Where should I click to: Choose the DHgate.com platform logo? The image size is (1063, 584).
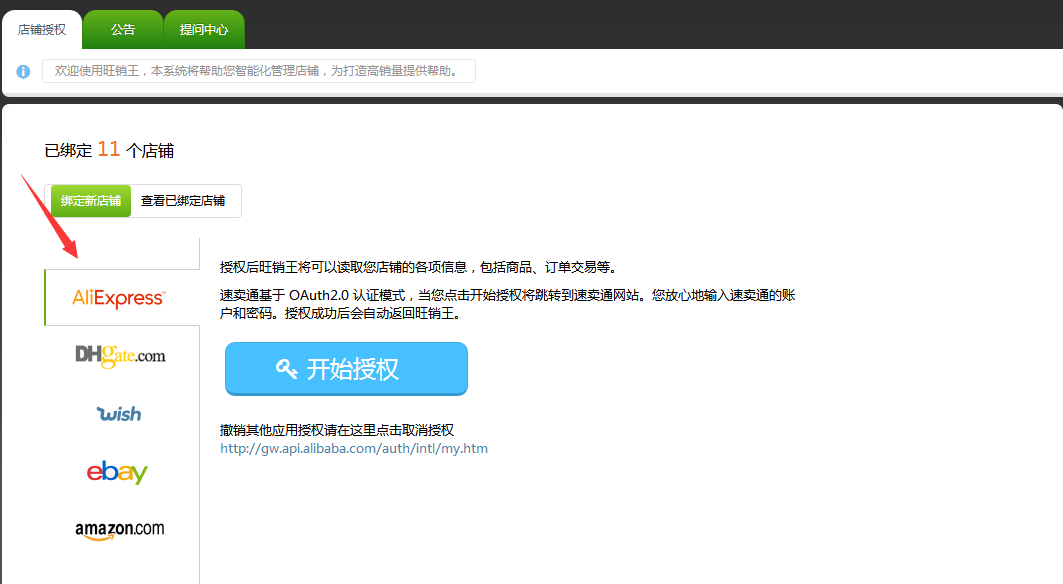(x=120, y=355)
